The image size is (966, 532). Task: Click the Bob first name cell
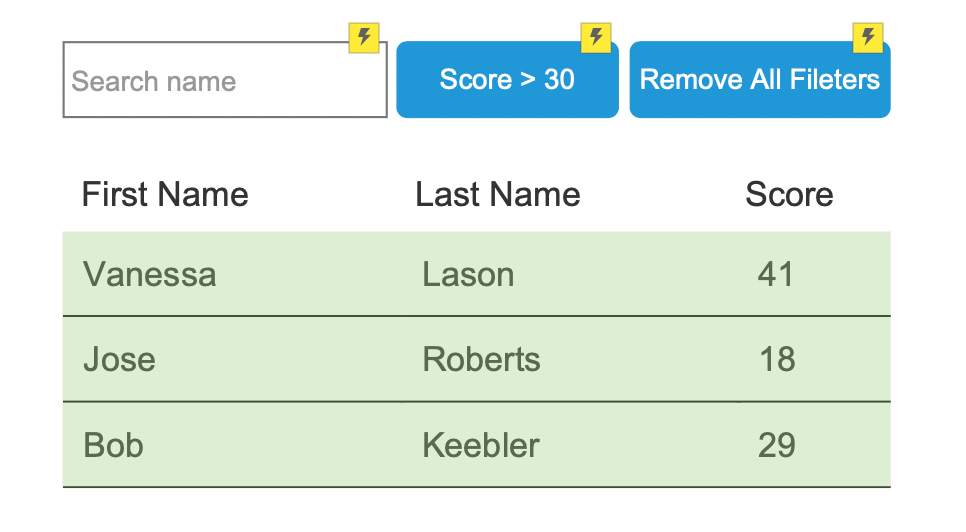coord(113,445)
